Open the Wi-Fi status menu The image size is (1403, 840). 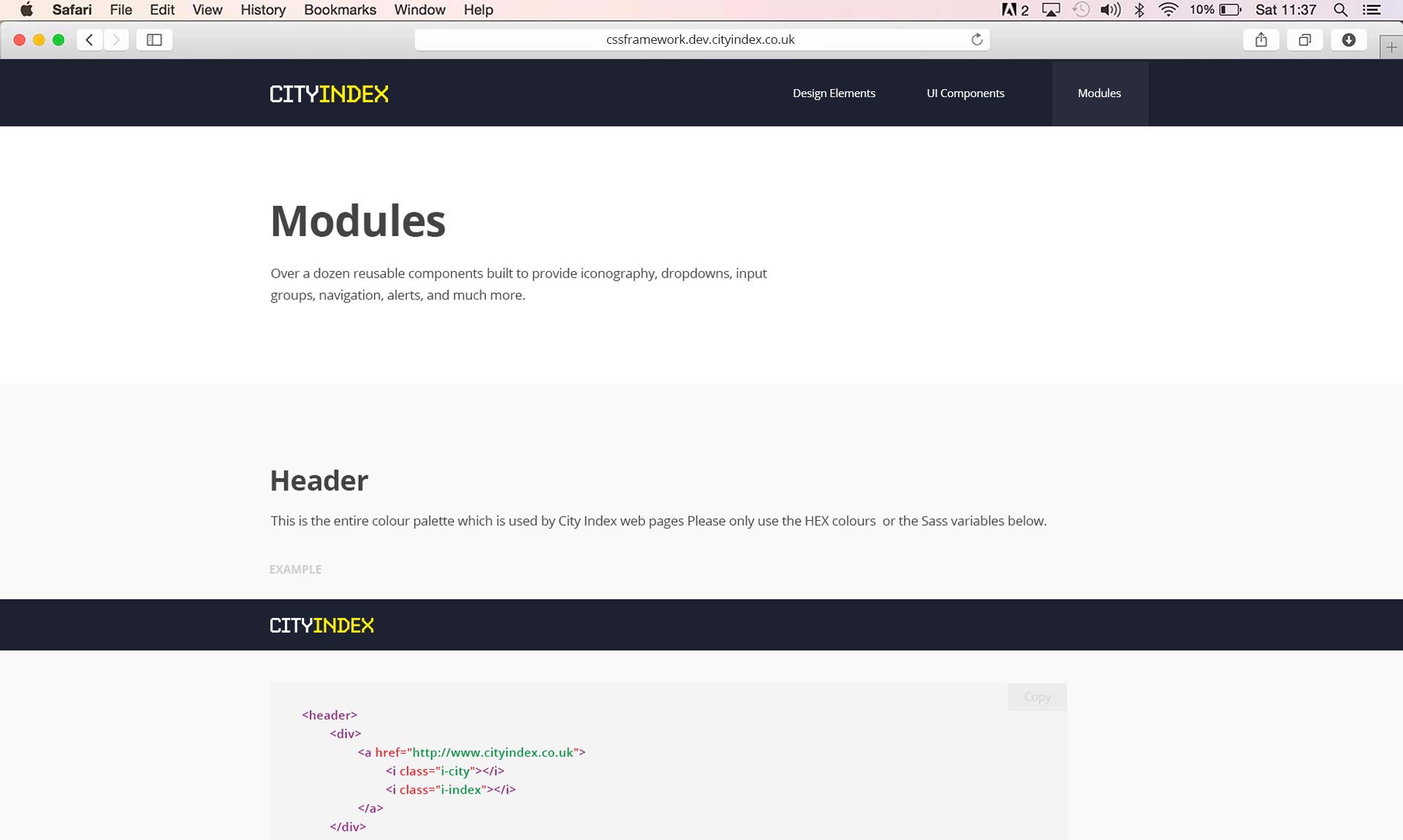[1168, 9]
